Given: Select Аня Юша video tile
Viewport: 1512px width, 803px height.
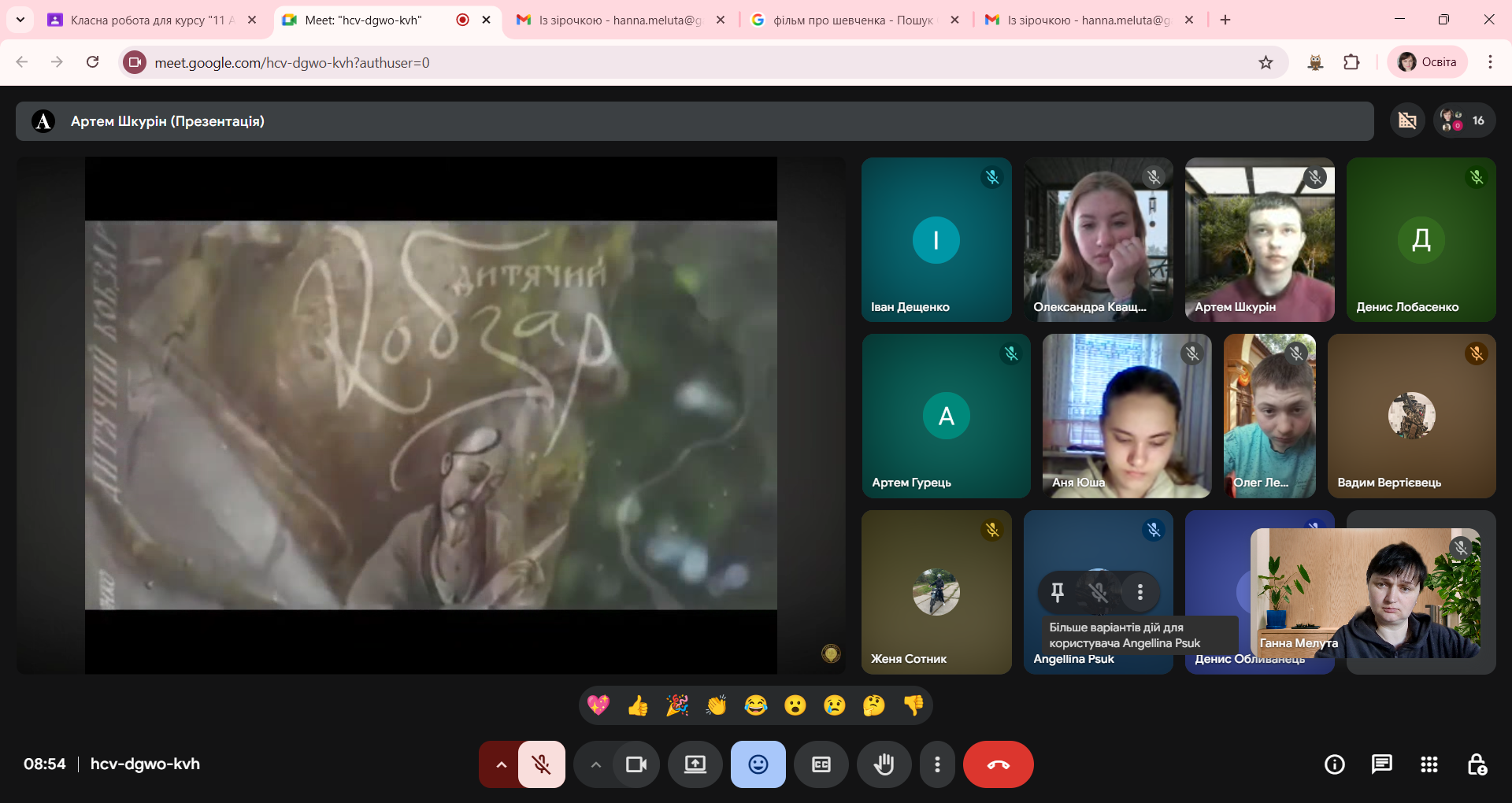Looking at the screenshot, I should pyautogui.click(x=1127, y=416).
